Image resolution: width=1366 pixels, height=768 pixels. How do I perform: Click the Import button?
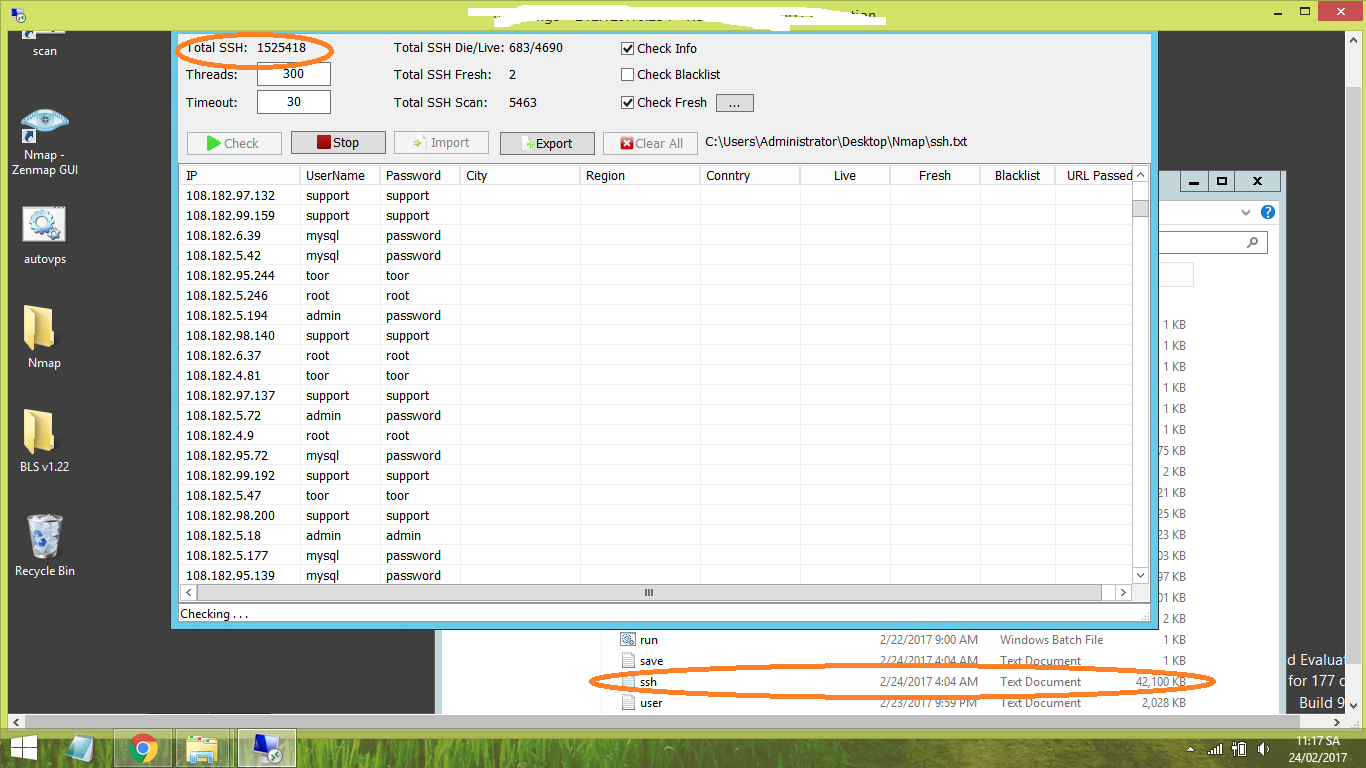(x=441, y=143)
